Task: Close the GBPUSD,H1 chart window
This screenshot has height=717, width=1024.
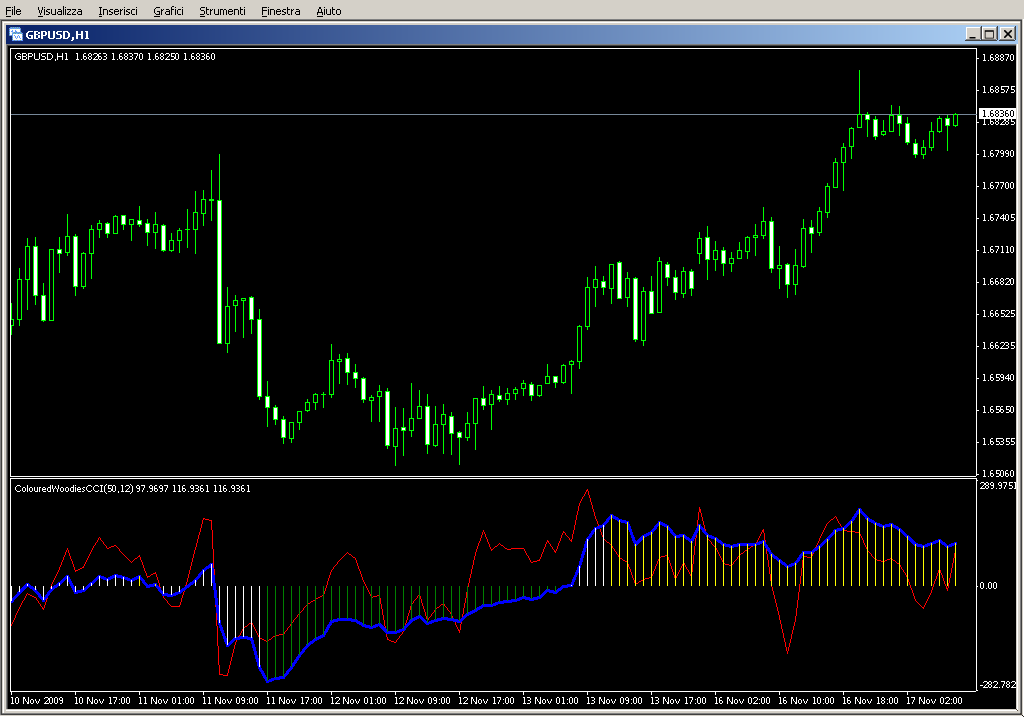Action: 1008,34
